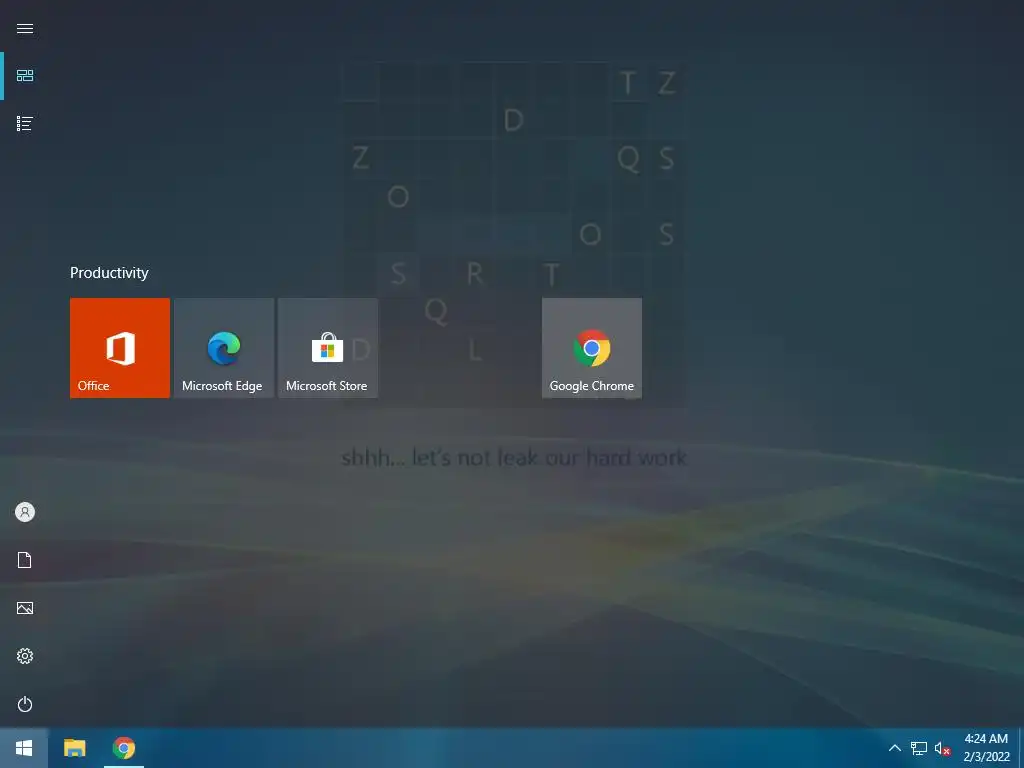Image resolution: width=1024 pixels, height=768 pixels.
Task: Switch to Chrome in the taskbar
Action: coord(123,748)
